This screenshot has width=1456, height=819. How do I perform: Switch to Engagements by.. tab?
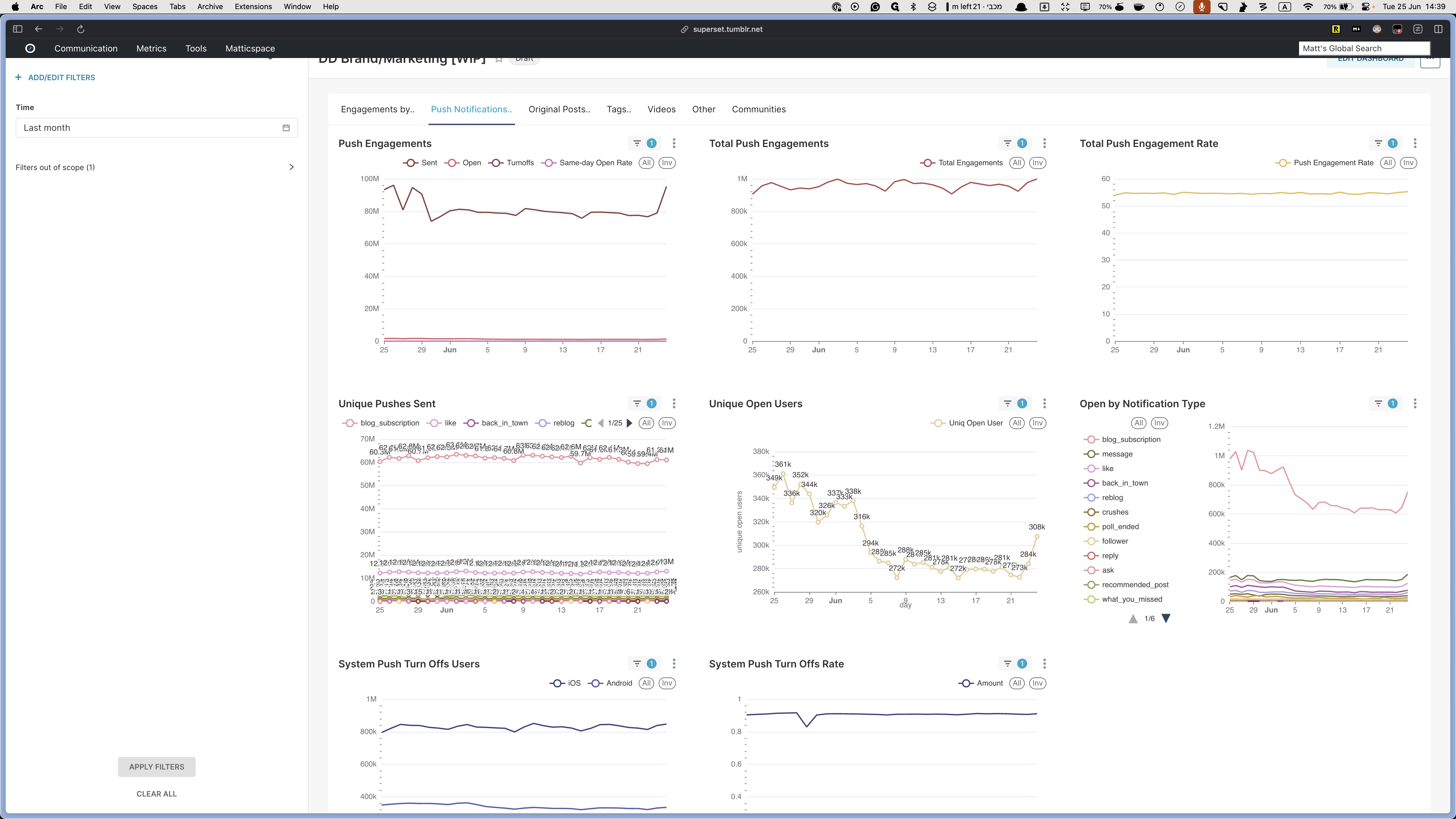pos(378,110)
